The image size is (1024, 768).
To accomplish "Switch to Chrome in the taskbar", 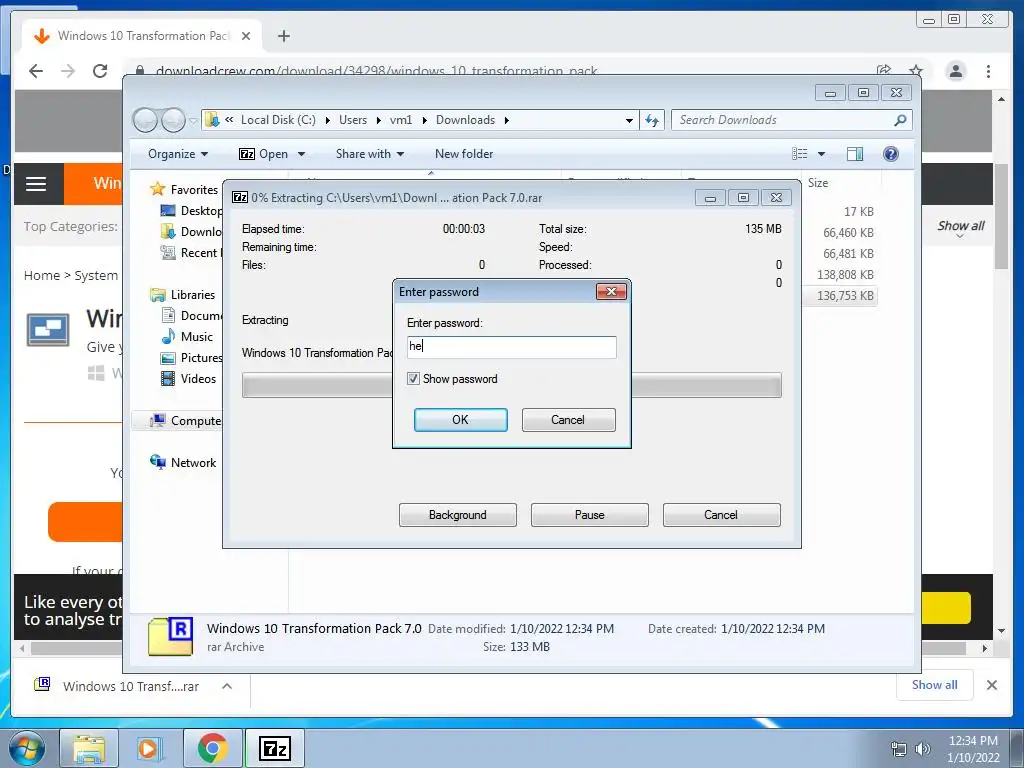I will (x=212, y=748).
